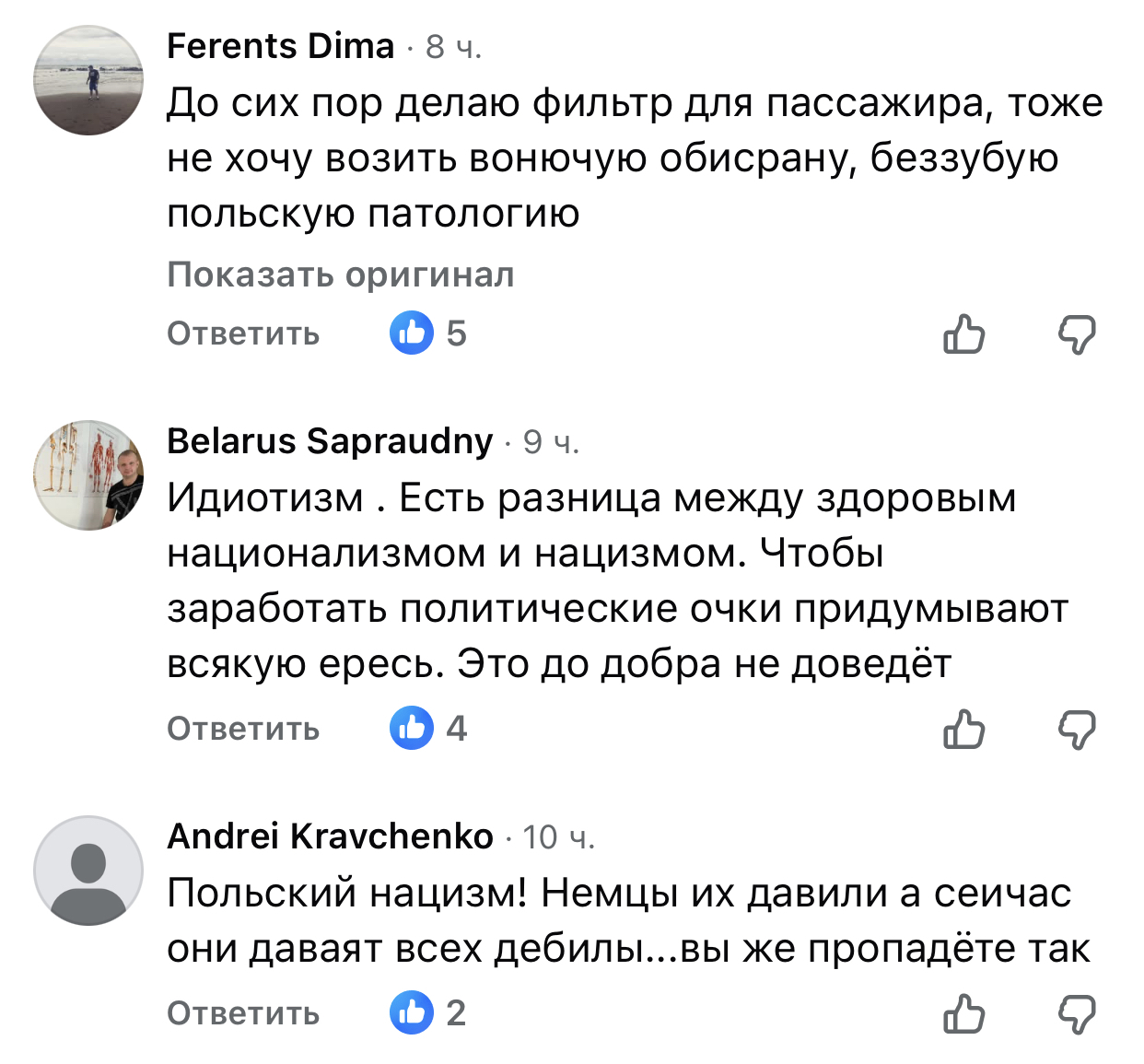The width and height of the screenshot is (1144, 1064).
Task: Downvote Andrei Kravchenko's comment
Action: [1076, 1014]
